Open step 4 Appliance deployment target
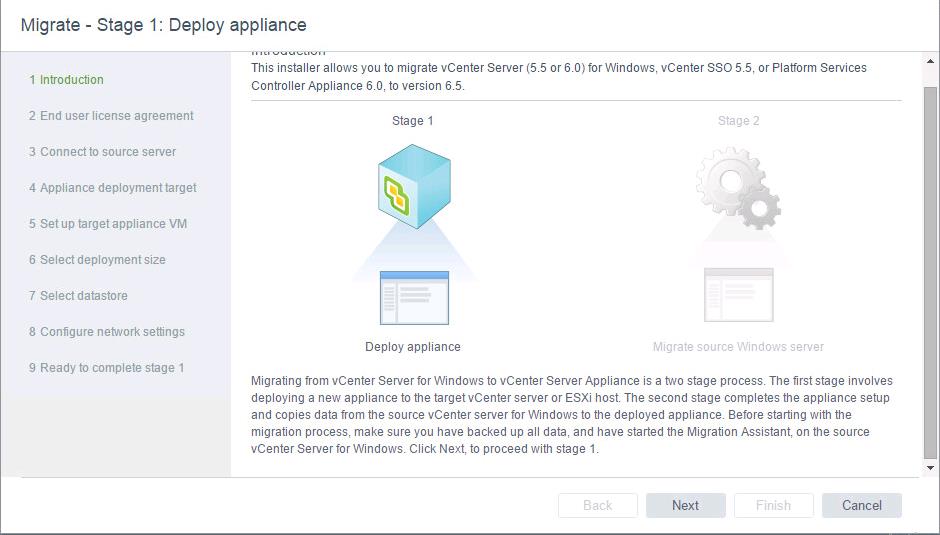This screenshot has width=940, height=535. coord(113,188)
